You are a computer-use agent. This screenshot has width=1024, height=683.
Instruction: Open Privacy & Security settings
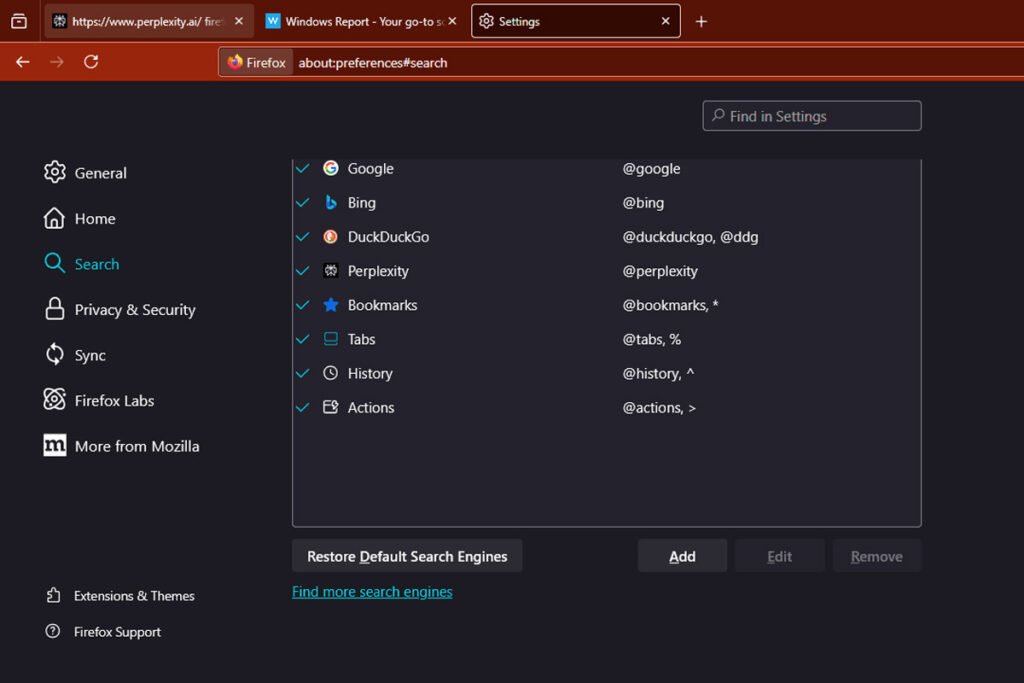click(x=120, y=310)
